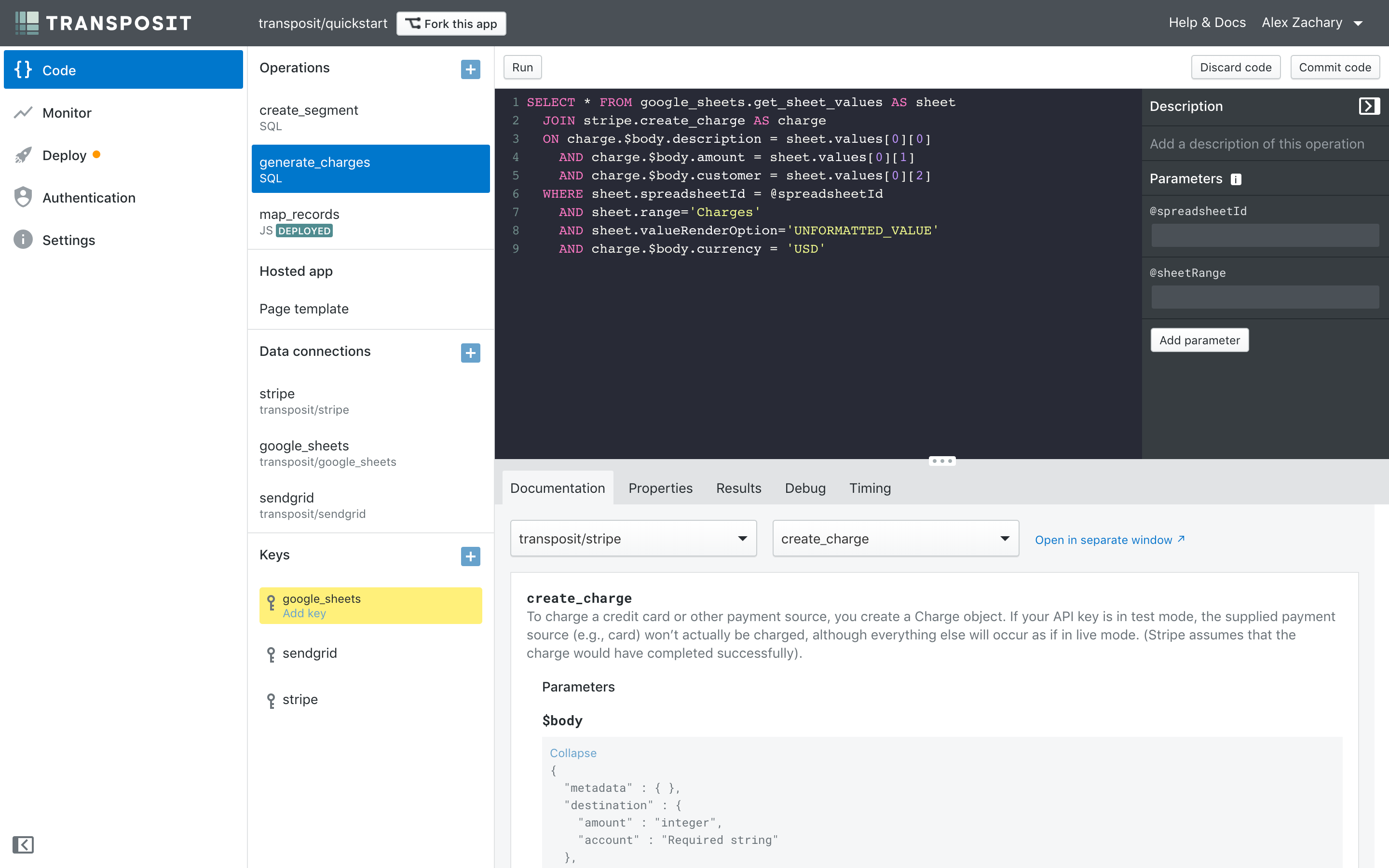The height and width of the screenshot is (868, 1389).
Task: Click the @spreadsheetId input field
Action: click(x=1265, y=235)
